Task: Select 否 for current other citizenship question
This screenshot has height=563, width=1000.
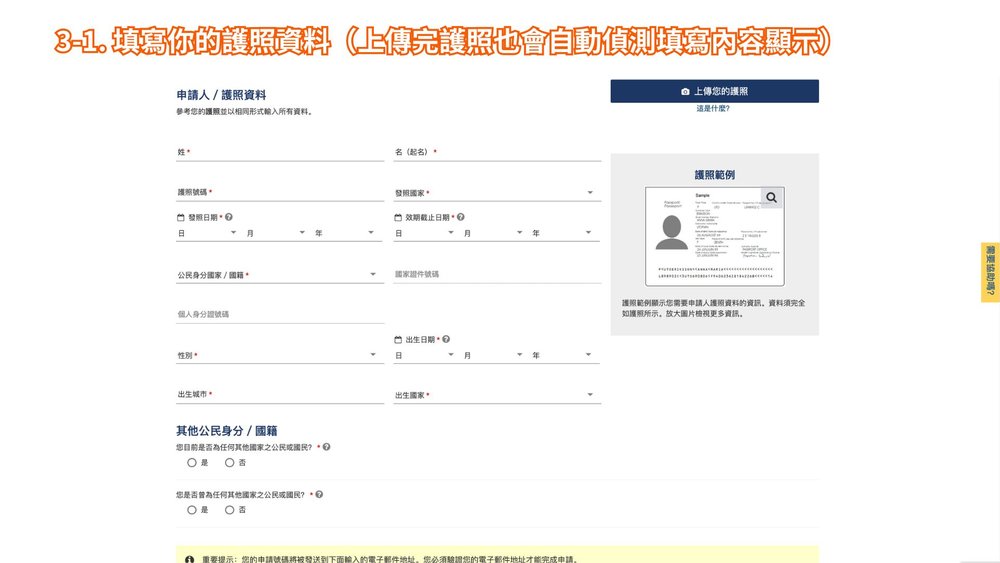Action: point(230,463)
